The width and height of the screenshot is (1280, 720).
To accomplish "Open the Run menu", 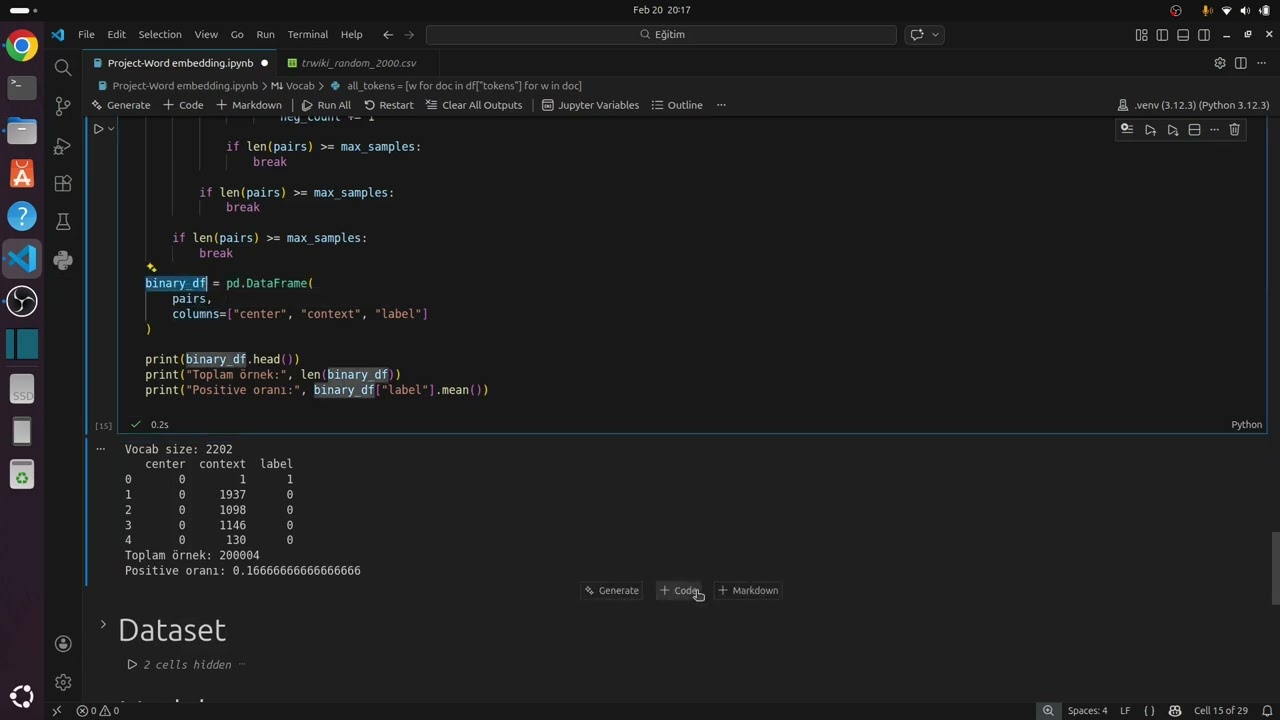I will (265, 35).
